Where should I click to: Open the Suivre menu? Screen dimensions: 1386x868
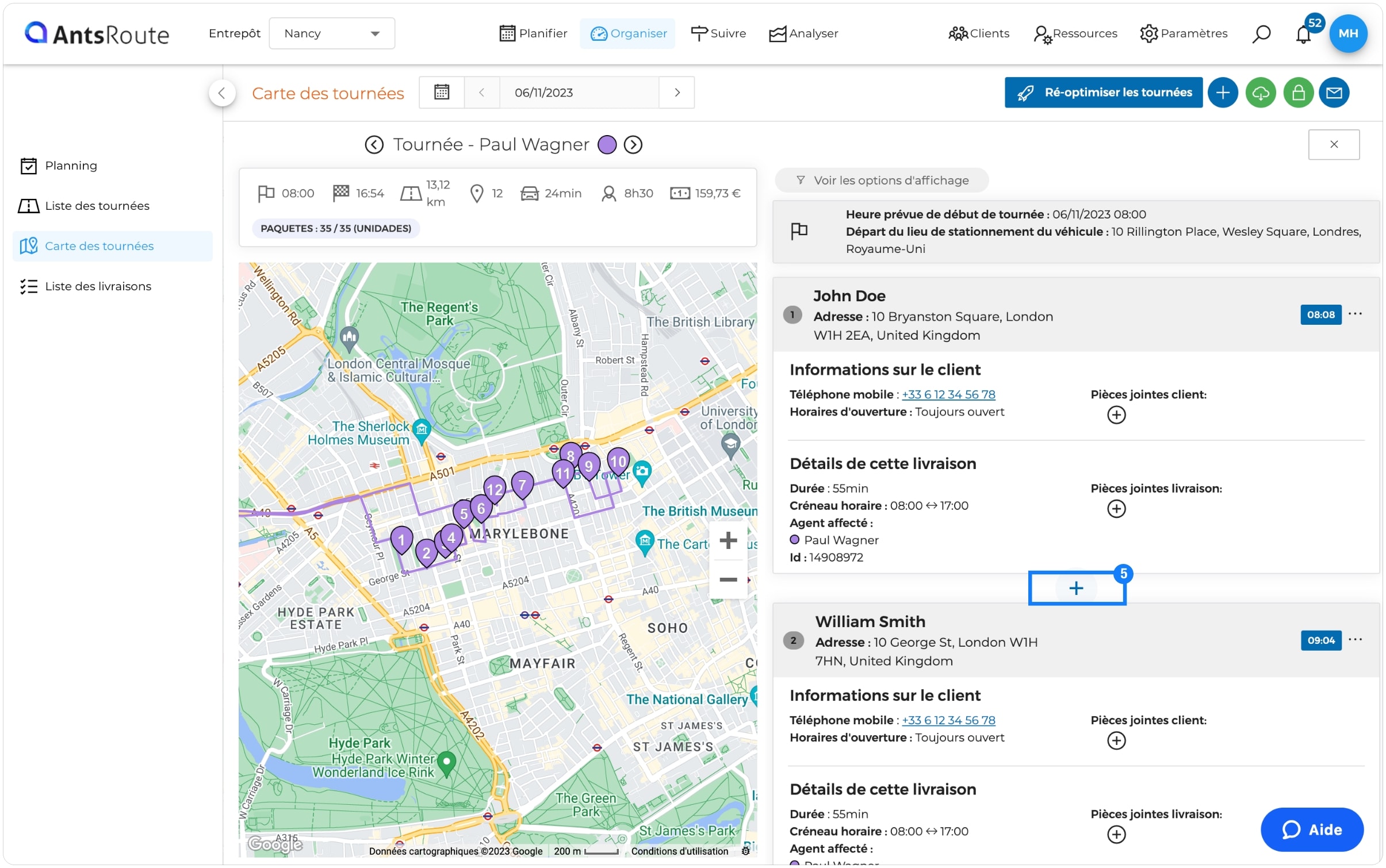pos(718,33)
